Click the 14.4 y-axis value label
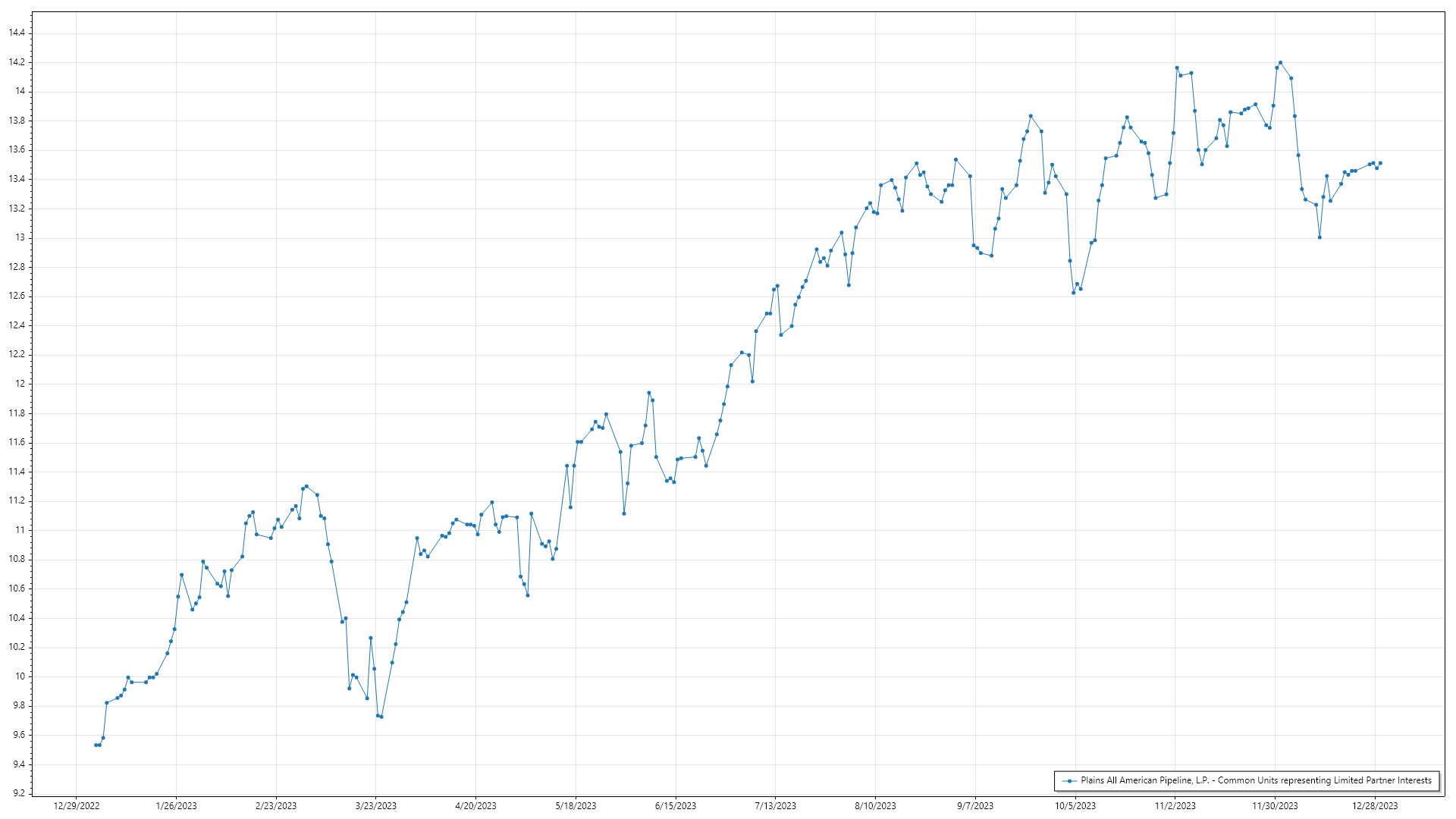The width and height of the screenshot is (1456, 819). [x=17, y=33]
